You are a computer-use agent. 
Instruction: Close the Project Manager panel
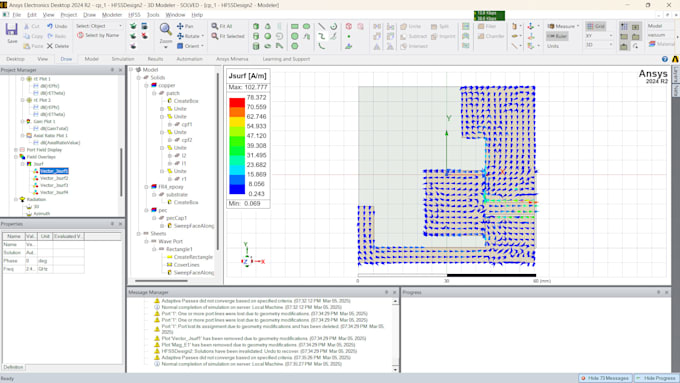coord(121,70)
